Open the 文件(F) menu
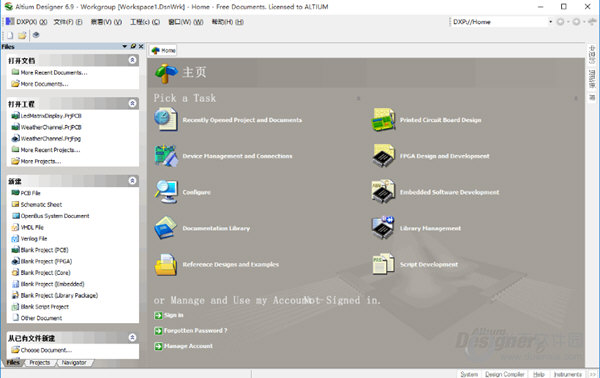Image resolution: width=600 pixels, height=378 pixels. pos(68,22)
